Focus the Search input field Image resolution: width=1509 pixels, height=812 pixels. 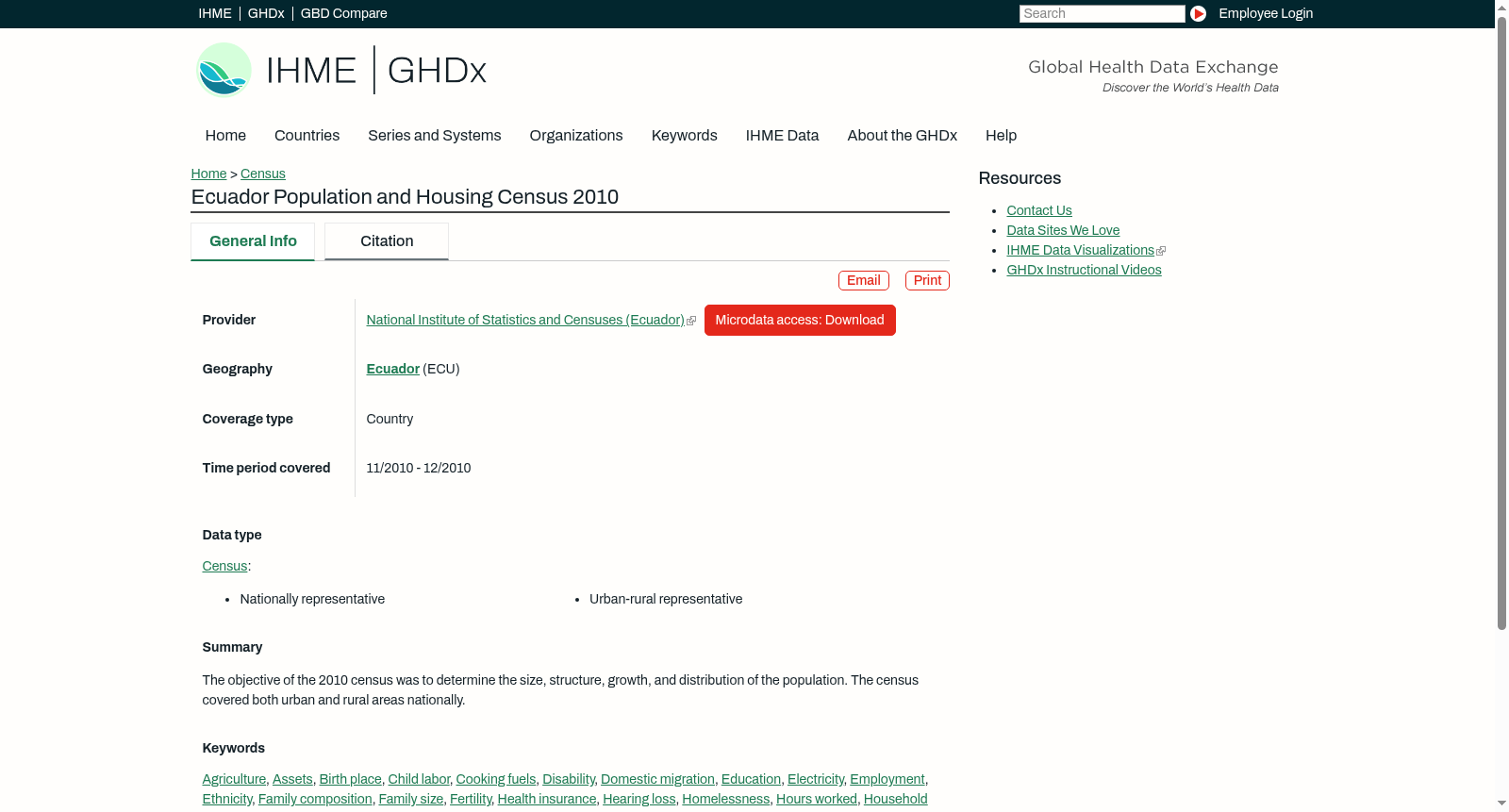[1102, 13]
